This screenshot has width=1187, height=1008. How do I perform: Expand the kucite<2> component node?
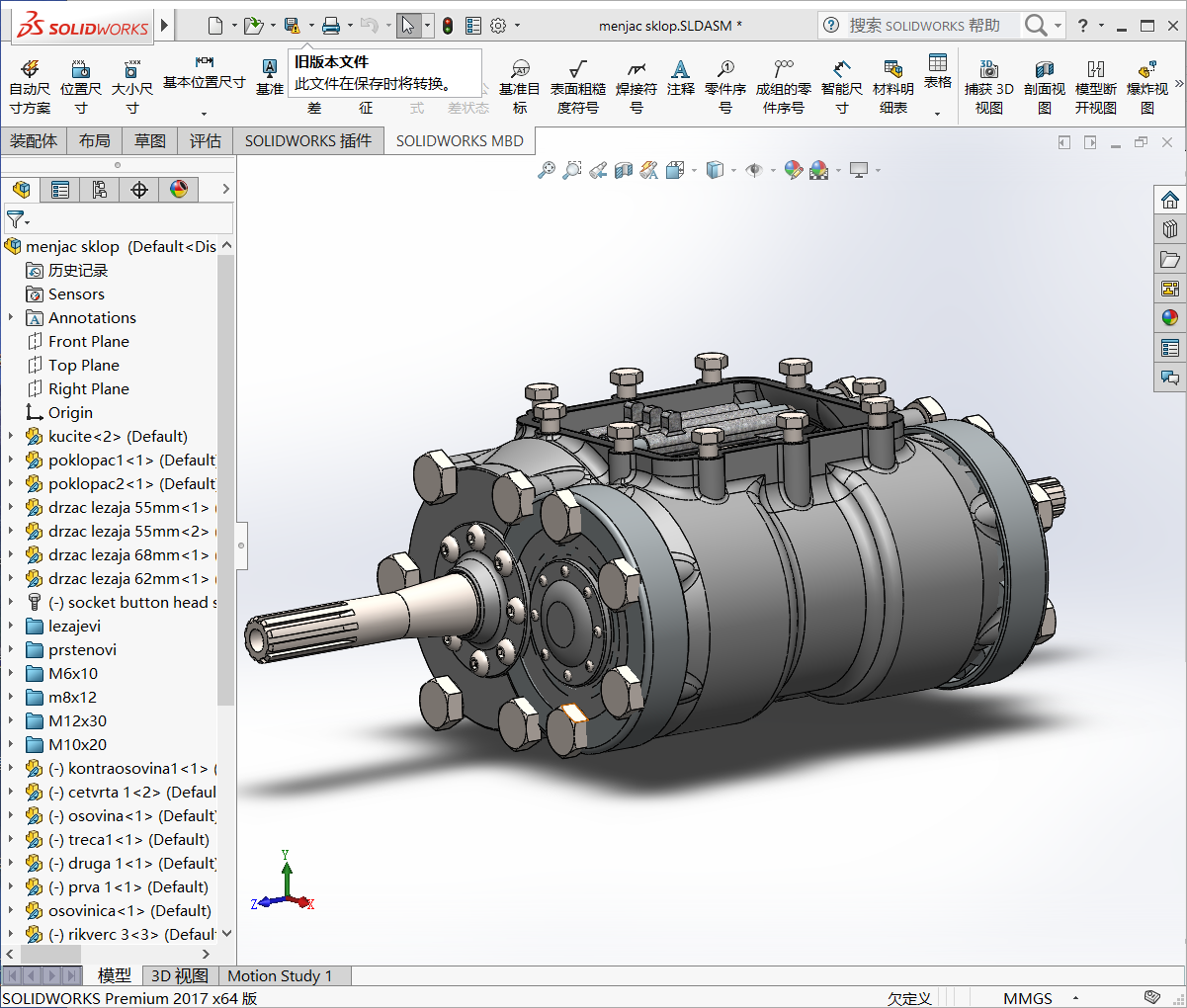pos(11,437)
